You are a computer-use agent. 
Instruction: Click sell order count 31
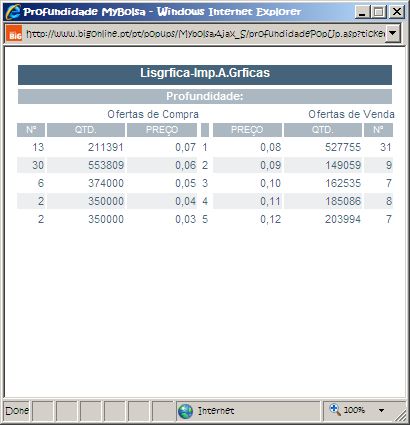[386, 147]
